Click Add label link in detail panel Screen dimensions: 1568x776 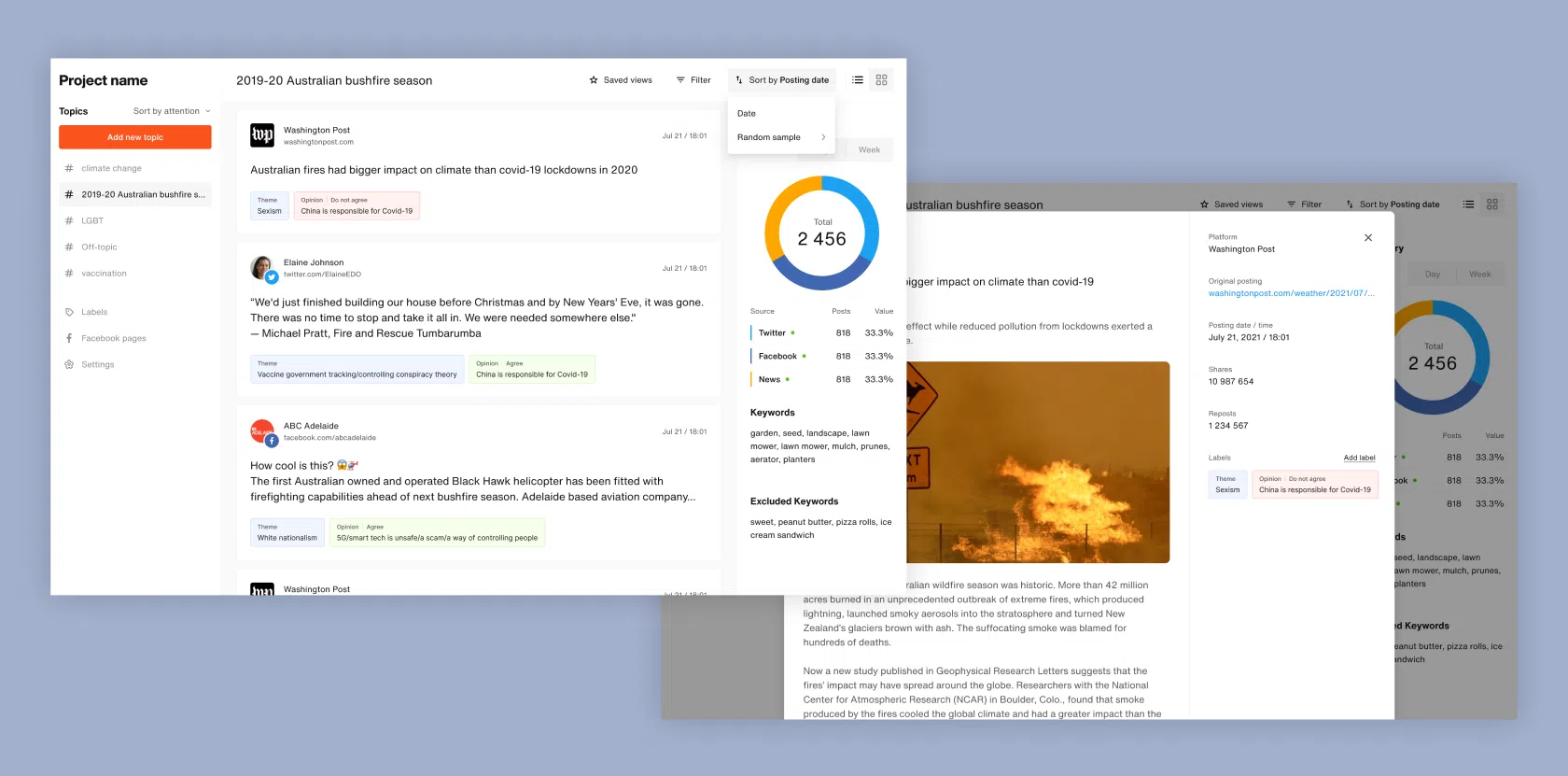tap(1359, 459)
